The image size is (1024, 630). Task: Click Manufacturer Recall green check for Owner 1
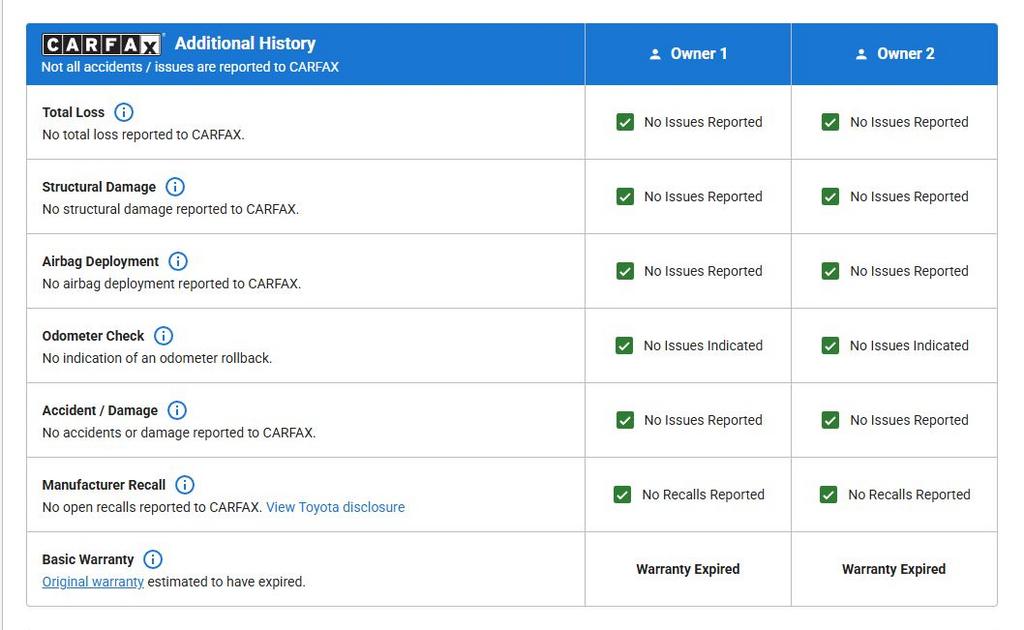pyautogui.click(x=622, y=495)
